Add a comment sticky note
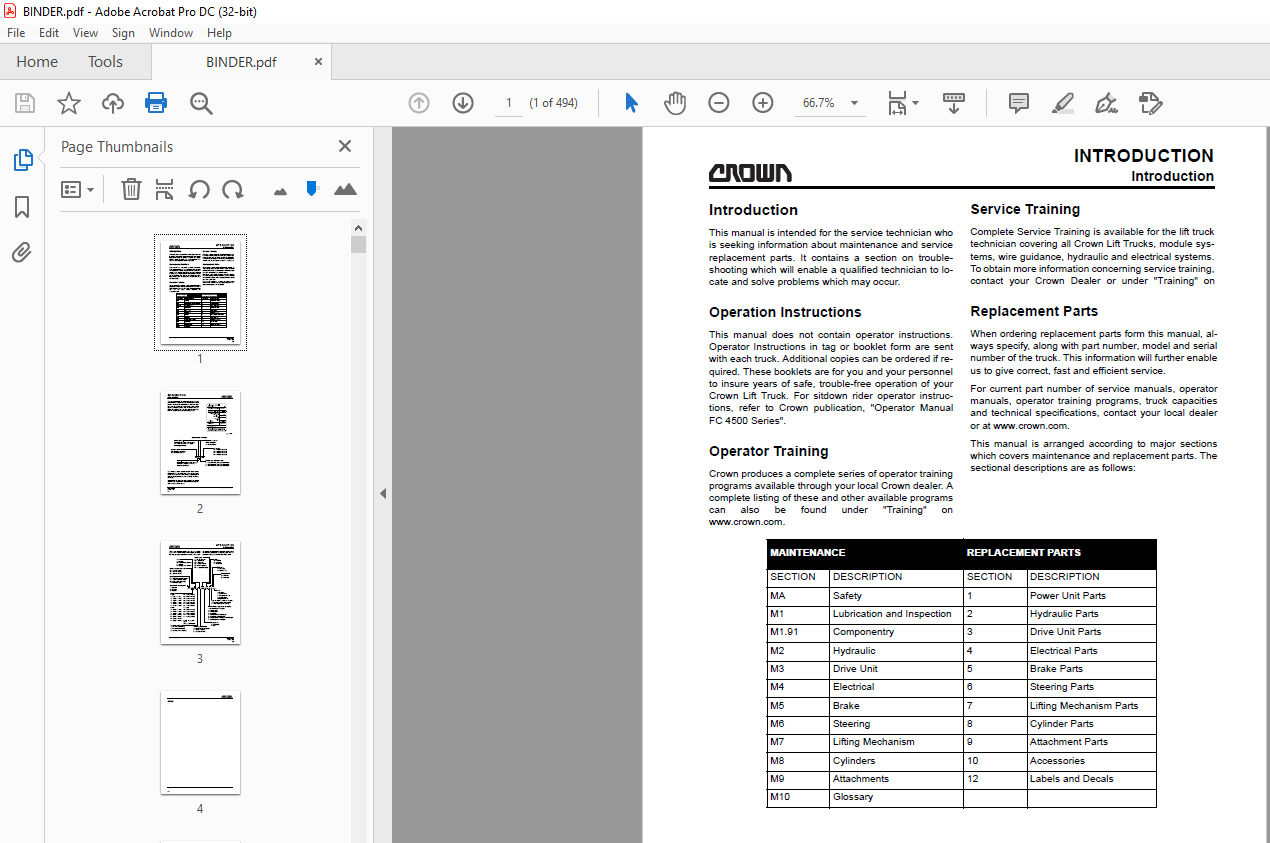Screen dimensions: 1270x843 (x=1019, y=103)
